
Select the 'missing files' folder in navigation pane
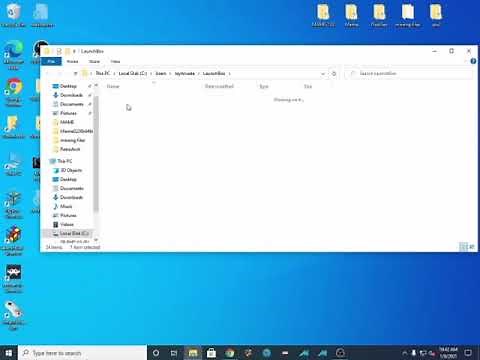tap(72, 140)
